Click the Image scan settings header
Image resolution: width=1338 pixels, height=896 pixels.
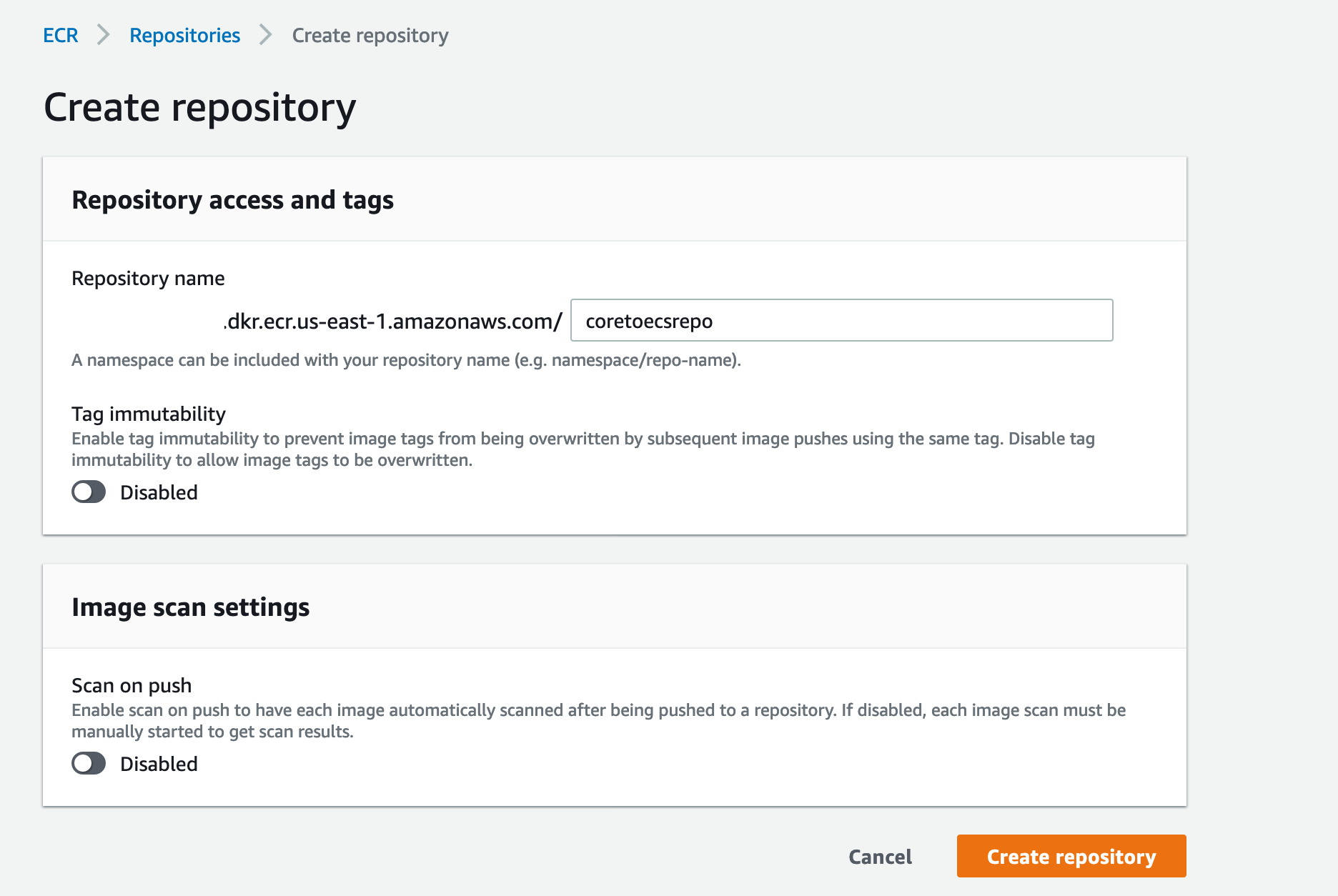coord(190,607)
